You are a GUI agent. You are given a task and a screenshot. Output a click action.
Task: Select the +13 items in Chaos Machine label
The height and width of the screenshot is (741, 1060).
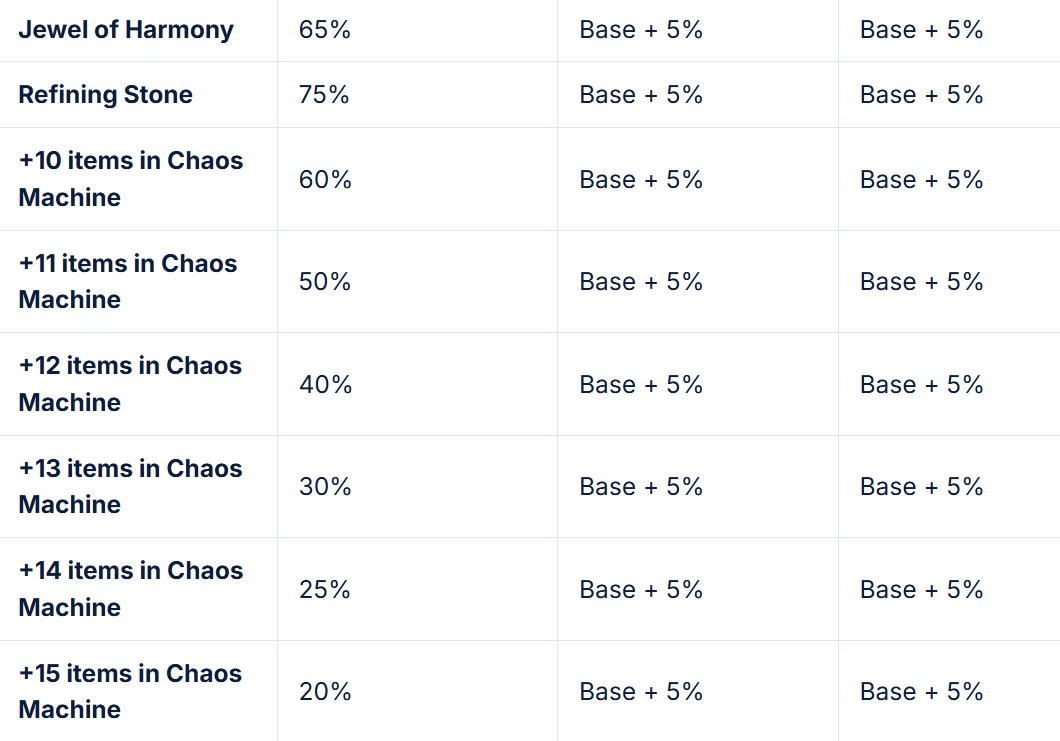[130, 486]
